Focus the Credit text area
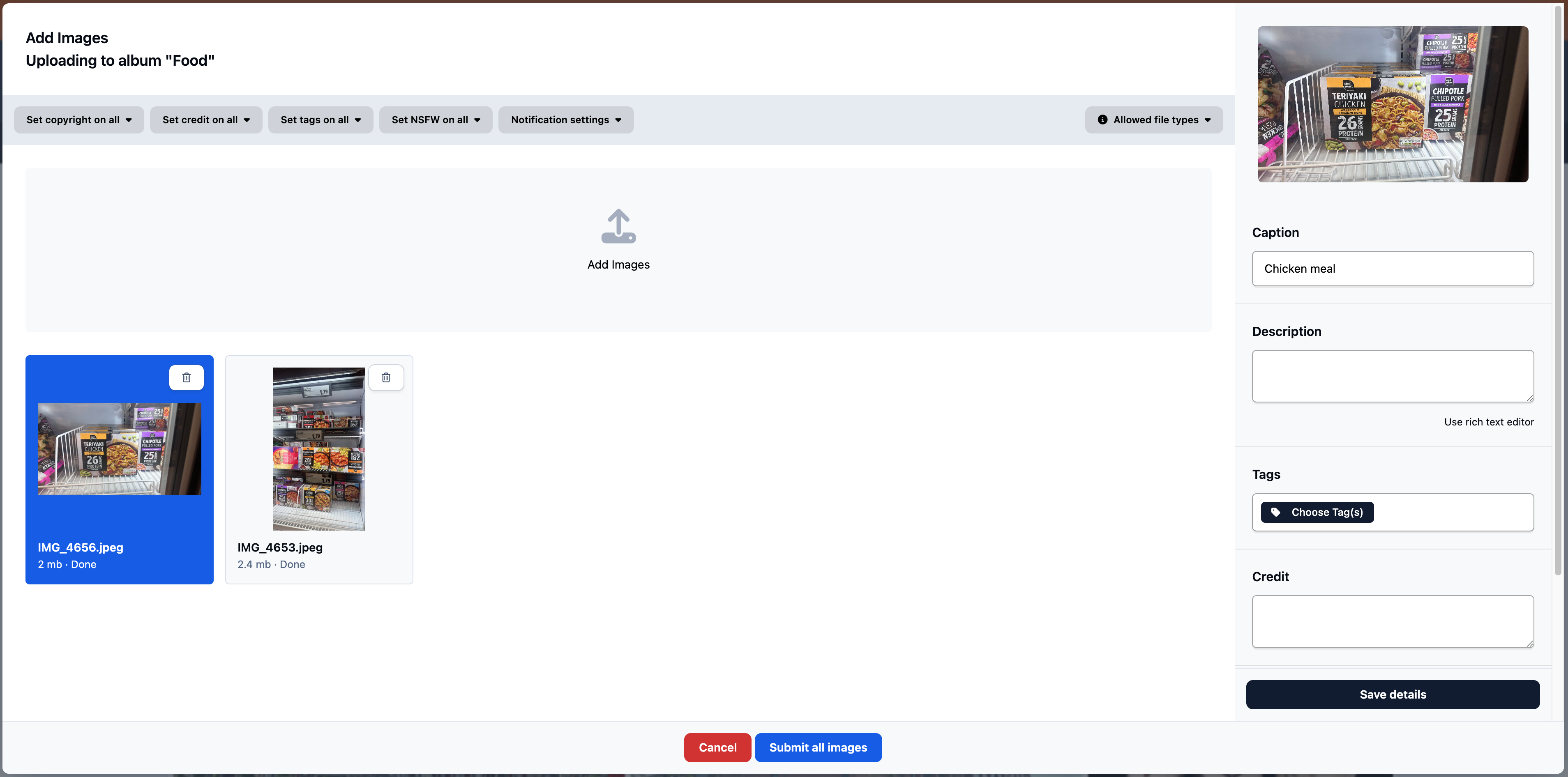Screen dimensions: 1568x777 point(1393,621)
